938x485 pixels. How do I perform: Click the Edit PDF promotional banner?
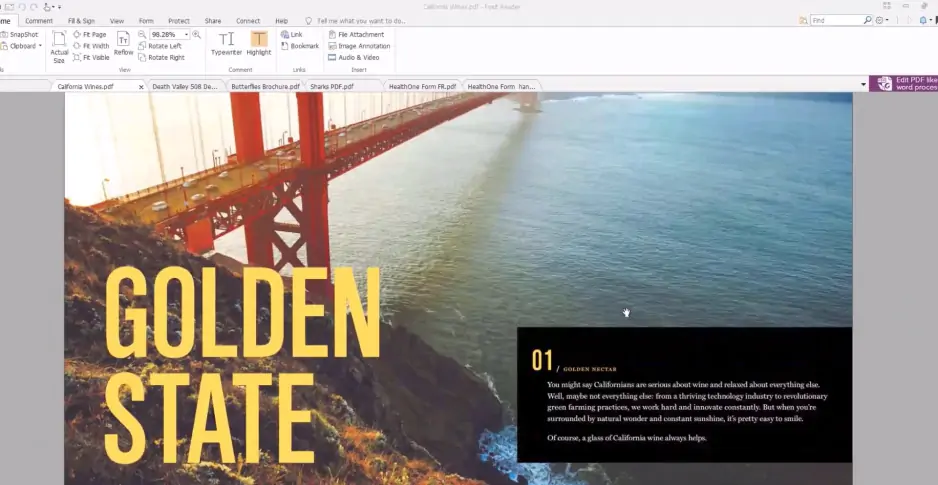[x=904, y=84]
